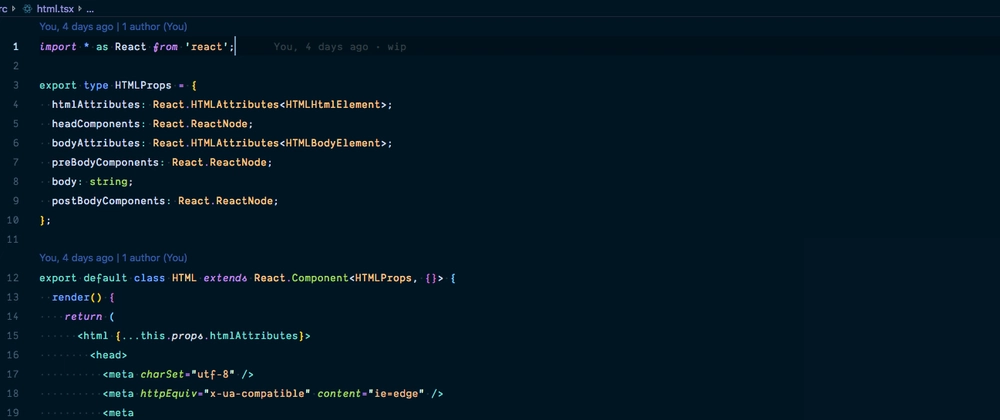The height and width of the screenshot is (420, 1000).
Task: Click the HTMLProps type name on line 3
Action: 143,85
